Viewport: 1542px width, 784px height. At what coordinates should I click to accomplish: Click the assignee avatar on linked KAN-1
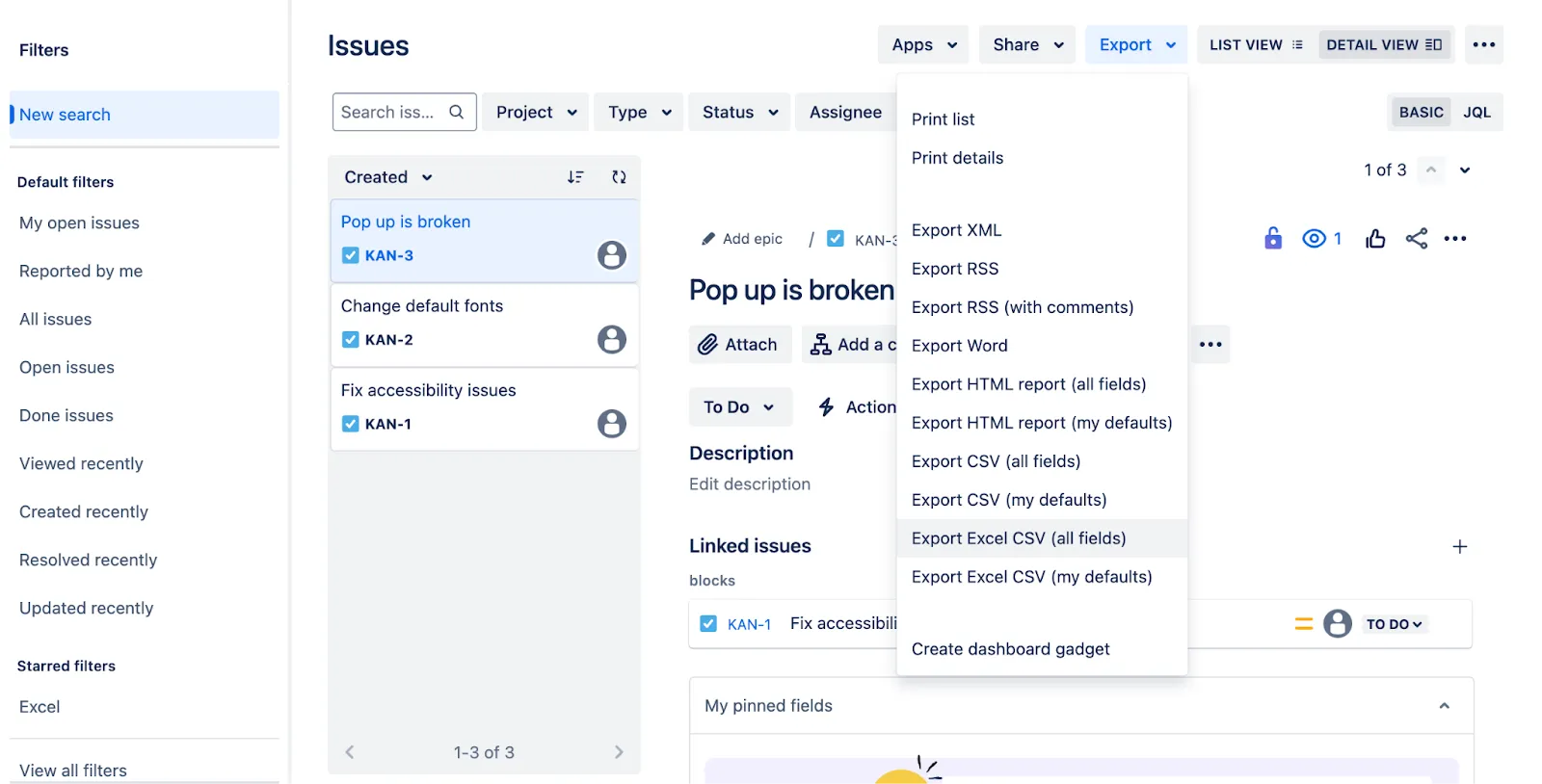tap(1338, 624)
